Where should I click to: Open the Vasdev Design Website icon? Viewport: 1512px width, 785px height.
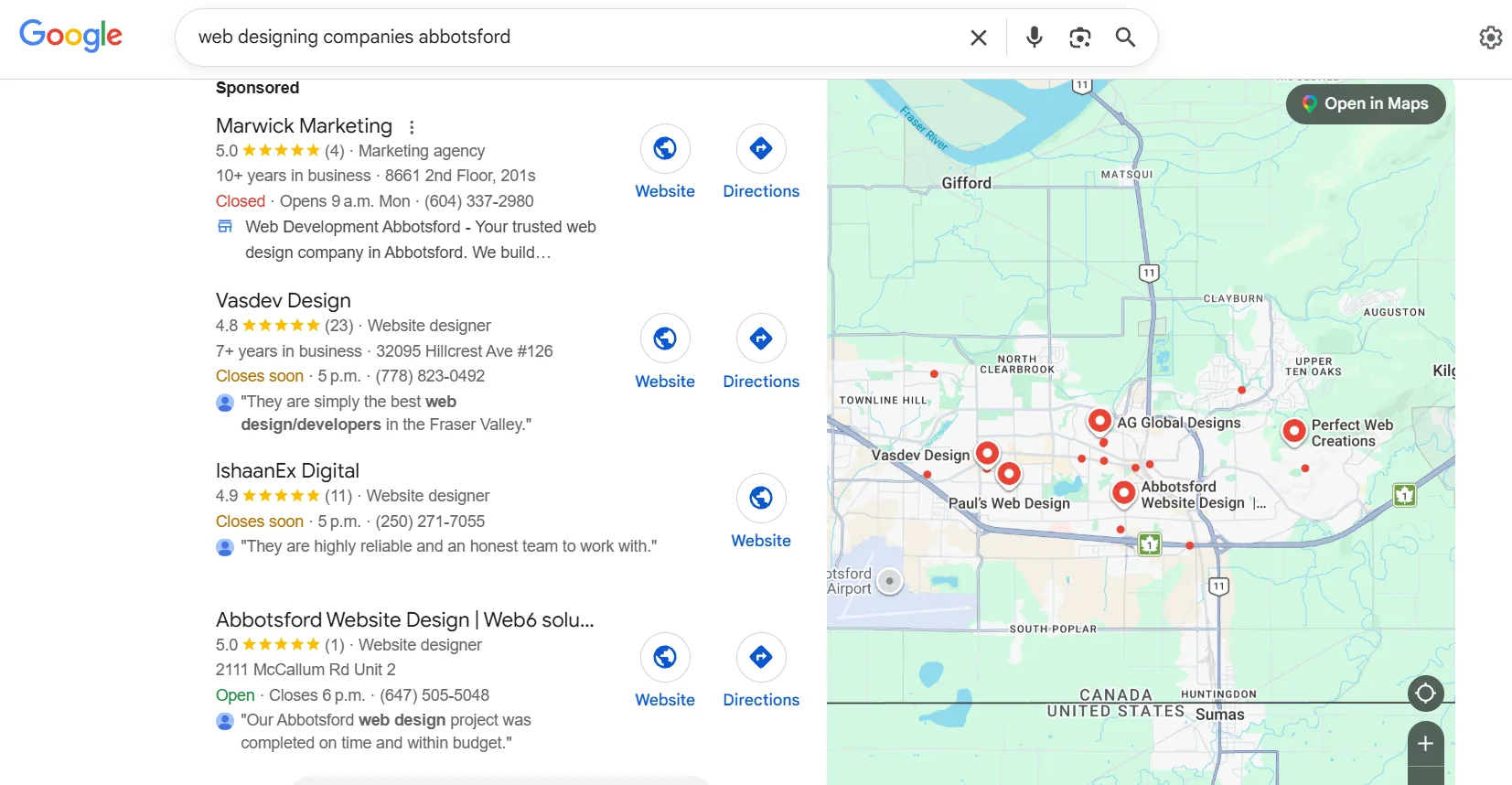[665, 339]
